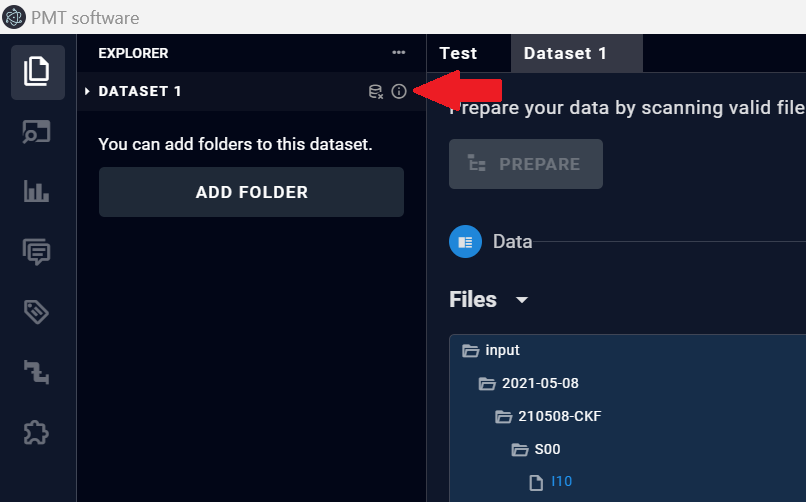Open the plugins puzzle piece icon
This screenshot has width=806, height=502.
click(x=38, y=432)
